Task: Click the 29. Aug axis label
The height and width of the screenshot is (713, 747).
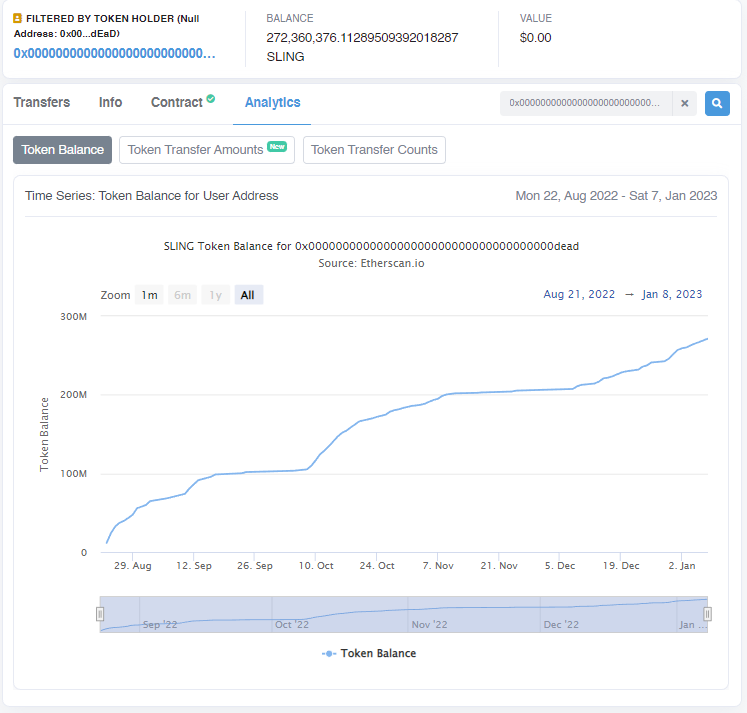Action: coord(132,565)
